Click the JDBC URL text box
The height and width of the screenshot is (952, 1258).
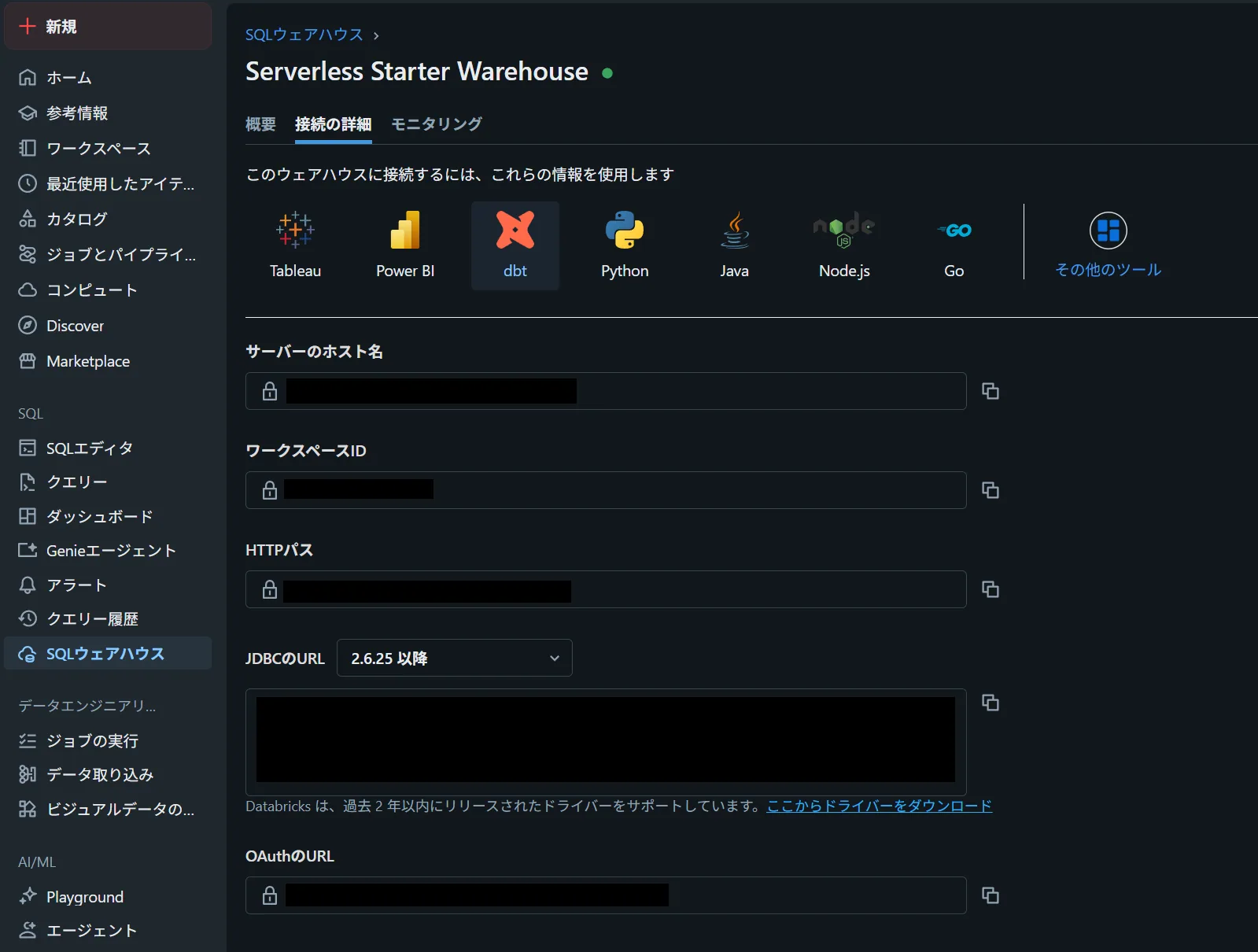[606, 742]
